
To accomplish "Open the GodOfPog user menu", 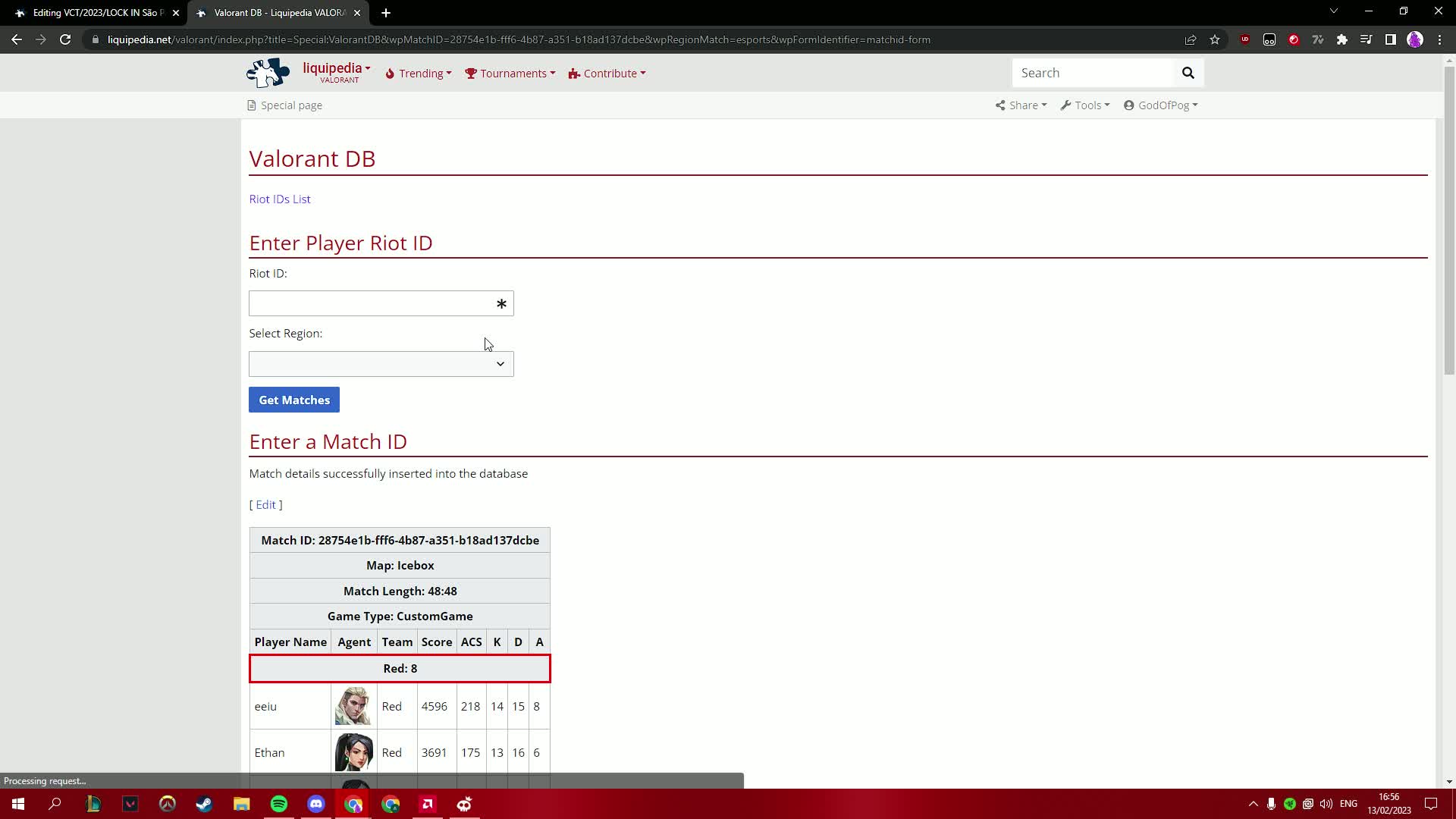I will pos(1161,105).
